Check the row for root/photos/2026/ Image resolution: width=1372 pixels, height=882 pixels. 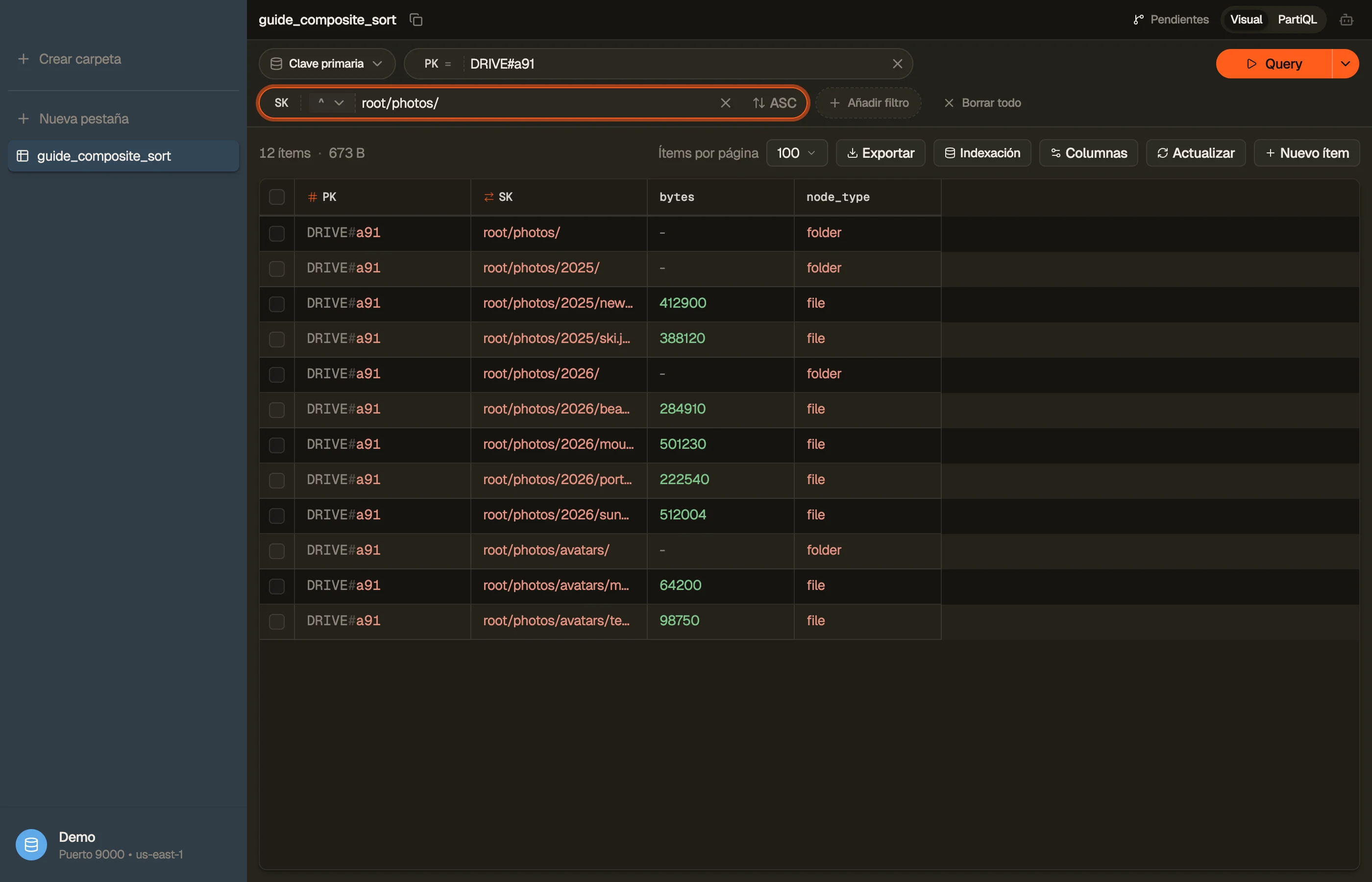276,374
